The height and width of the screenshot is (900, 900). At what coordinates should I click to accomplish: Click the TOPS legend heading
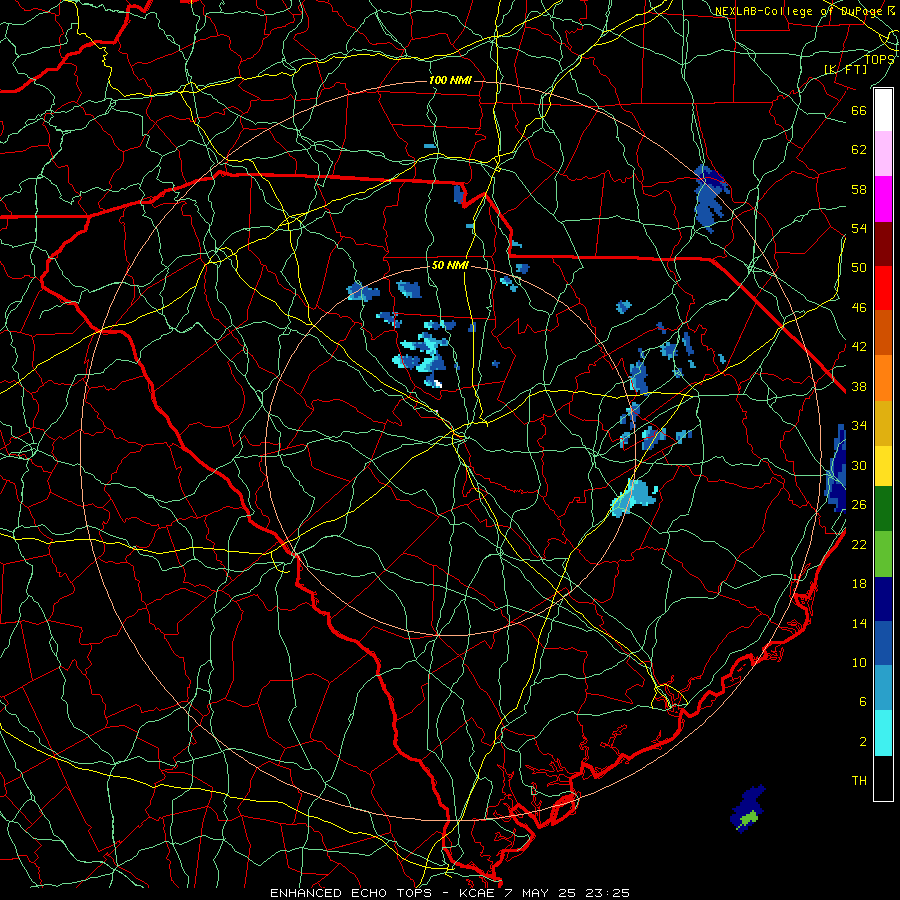click(879, 59)
